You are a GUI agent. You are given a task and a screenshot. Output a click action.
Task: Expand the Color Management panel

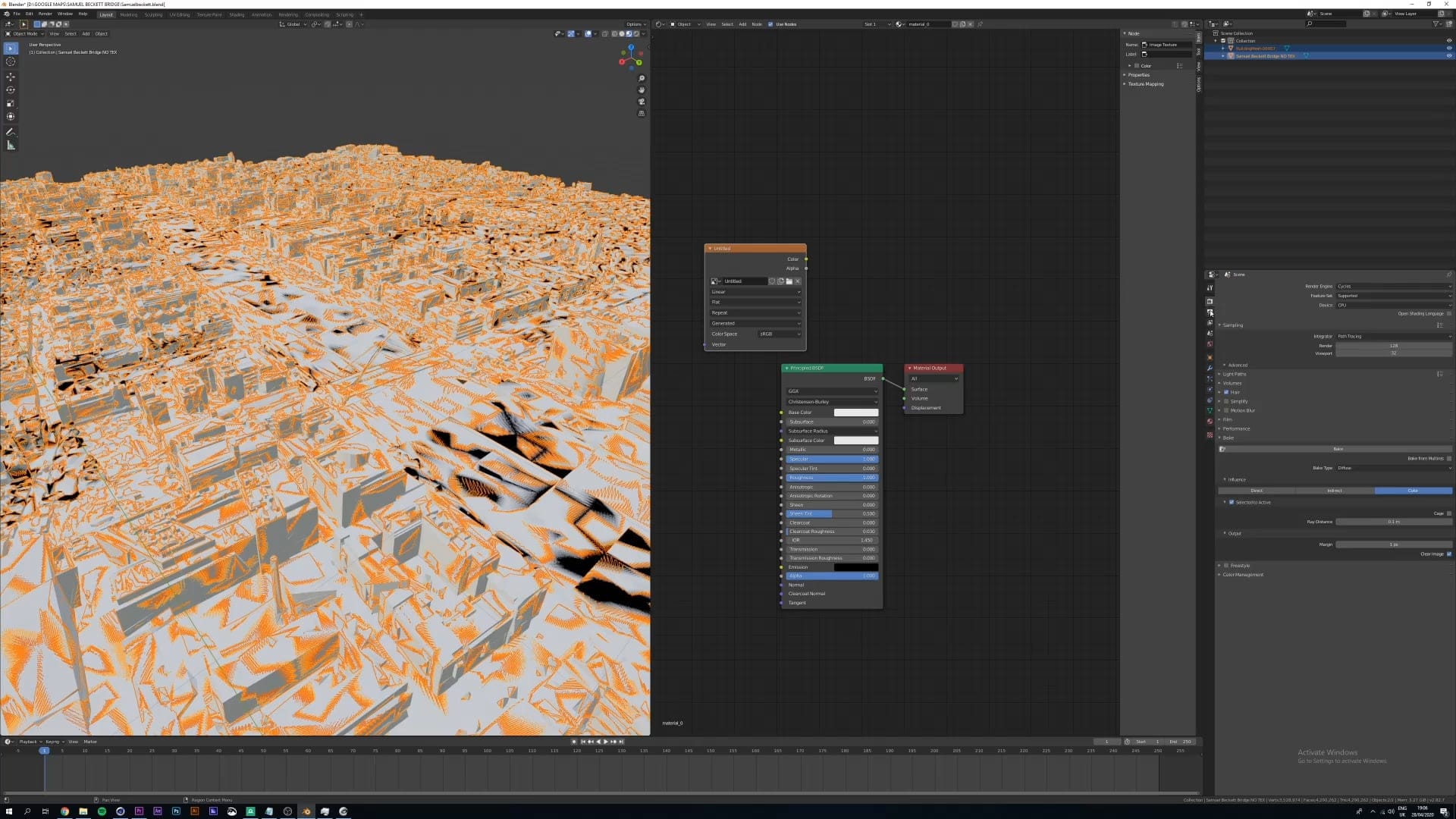[x=1242, y=575]
